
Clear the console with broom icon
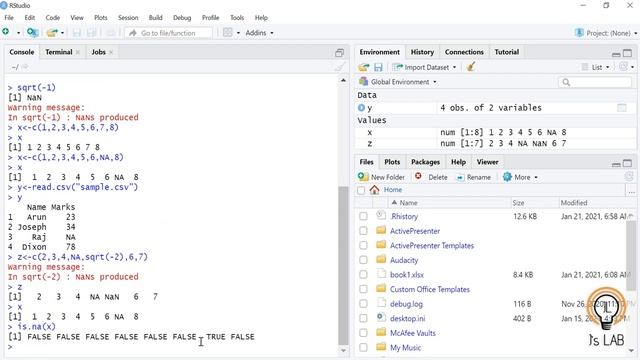(x=340, y=67)
